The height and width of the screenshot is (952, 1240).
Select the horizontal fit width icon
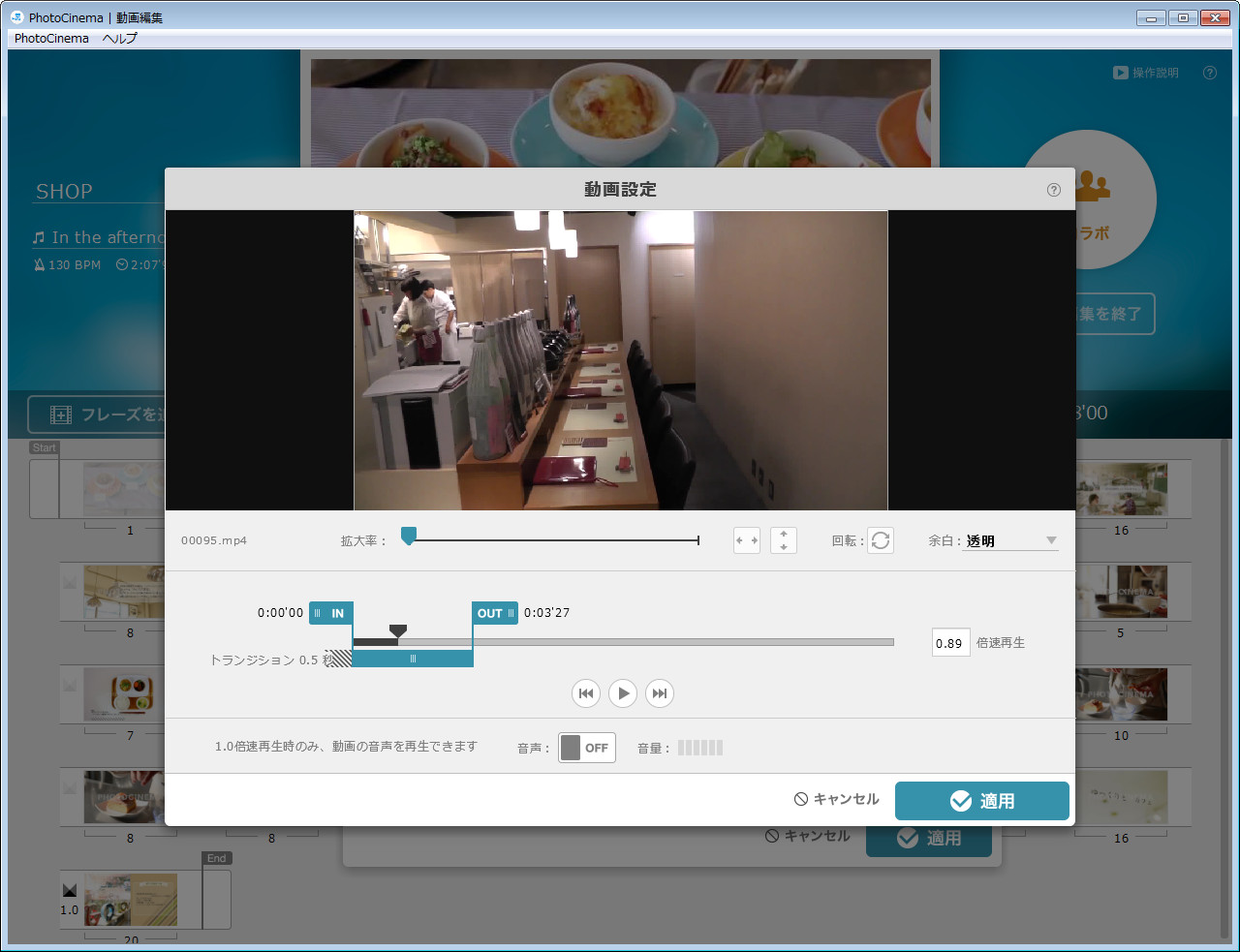click(746, 539)
